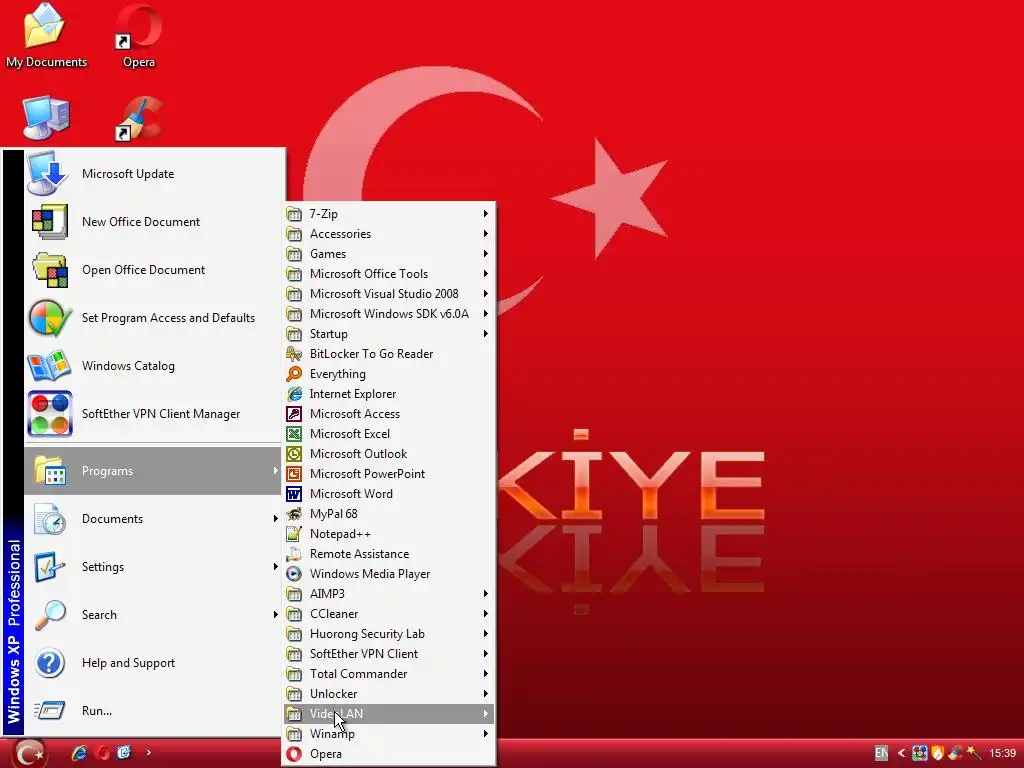1024x768 pixels.
Task: Click the Everything search icon
Action: (295, 374)
